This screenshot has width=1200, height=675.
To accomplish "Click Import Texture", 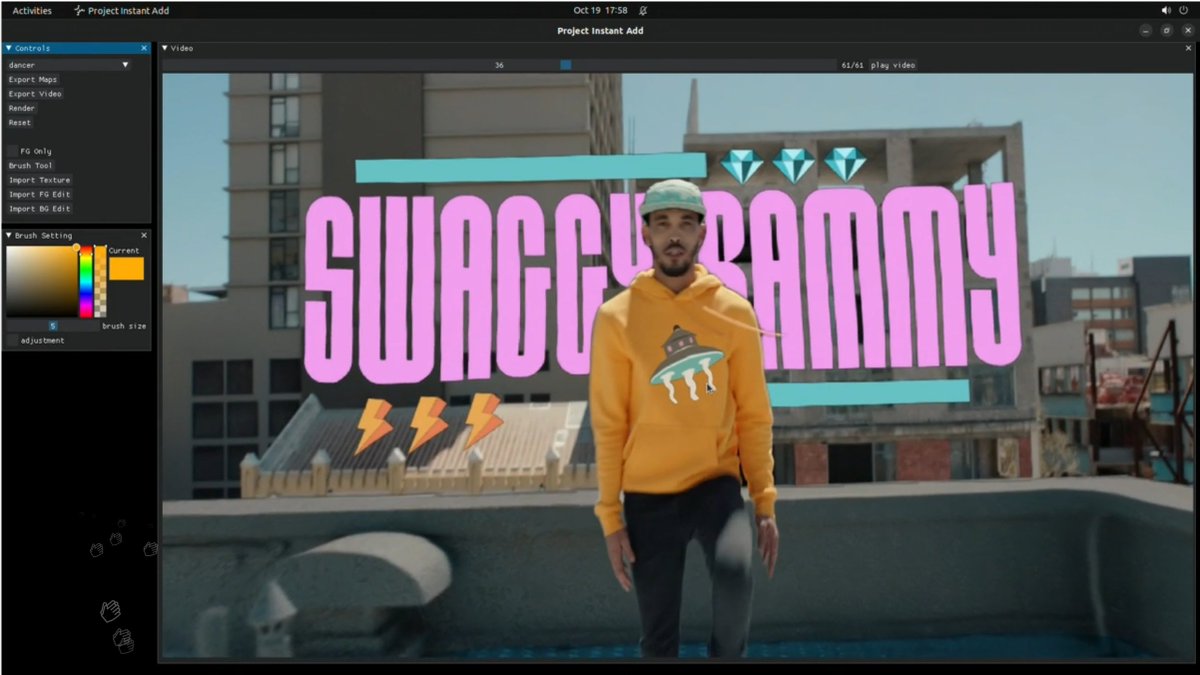I will pyautogui.click(x=40, y=180).
